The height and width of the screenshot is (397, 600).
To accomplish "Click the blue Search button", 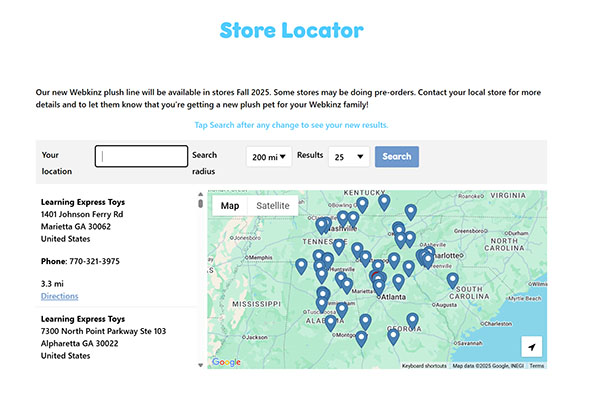I will coord(397,157).
